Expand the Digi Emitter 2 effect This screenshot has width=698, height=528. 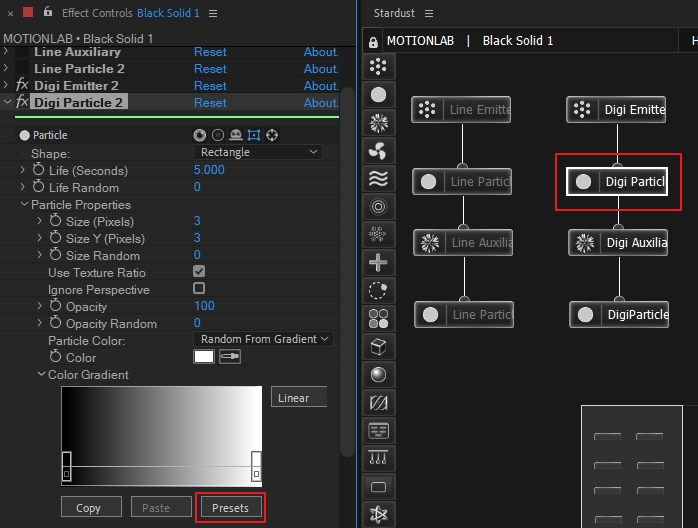[x=6, y=85]
